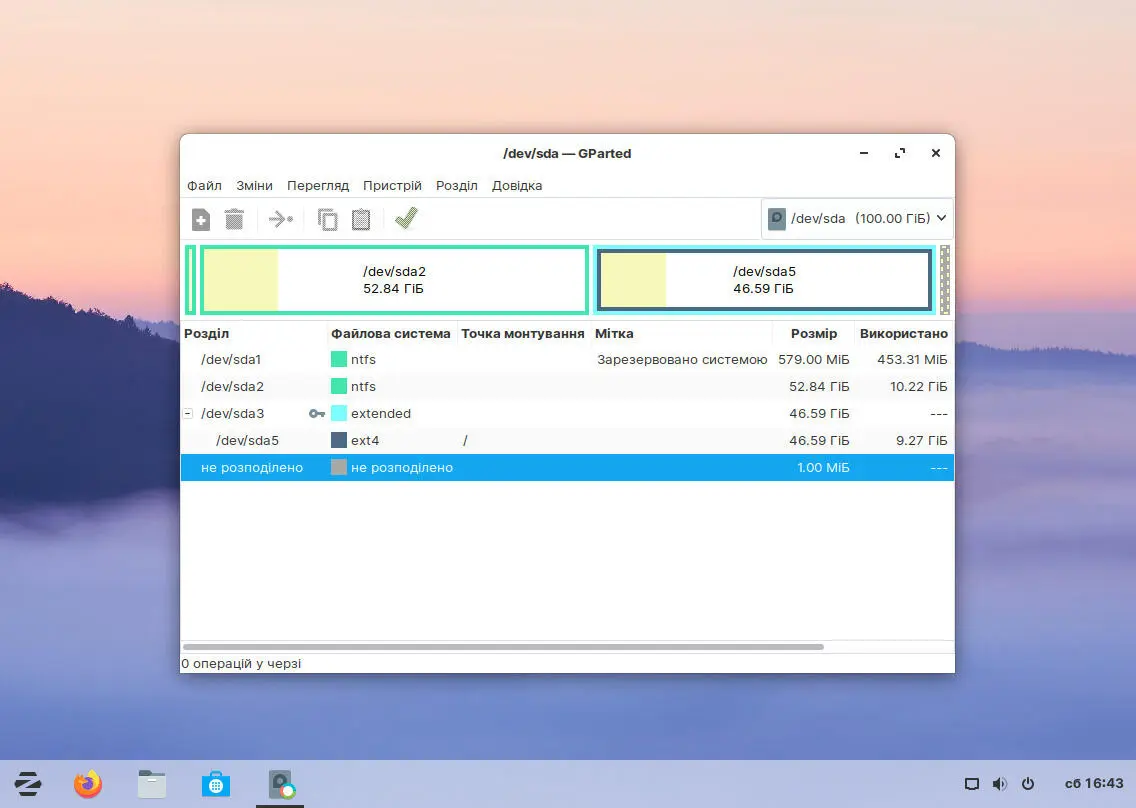Click the ntfs color swatch for /dev/sda1

pos(338,359)
